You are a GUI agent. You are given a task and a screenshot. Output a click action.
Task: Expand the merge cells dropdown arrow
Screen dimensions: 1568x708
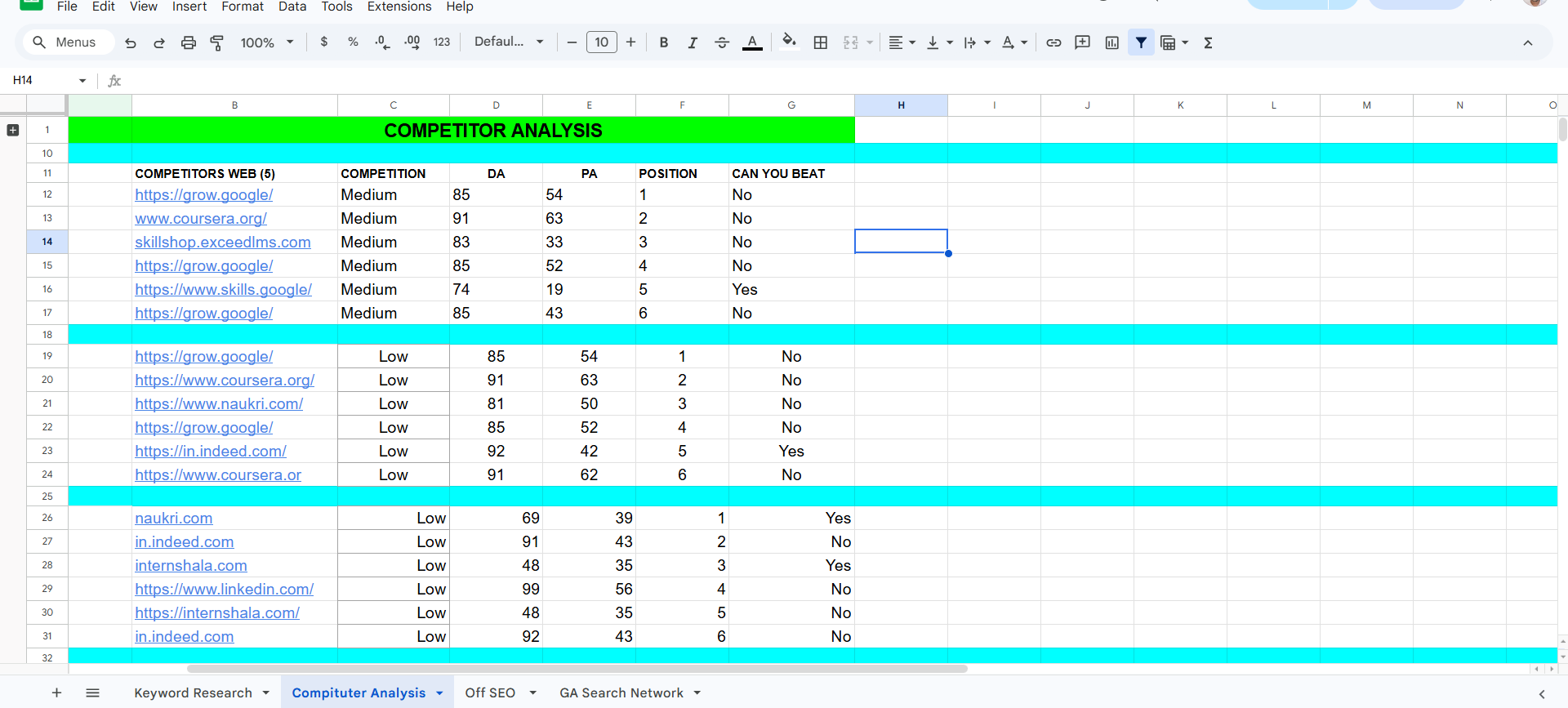870,42
